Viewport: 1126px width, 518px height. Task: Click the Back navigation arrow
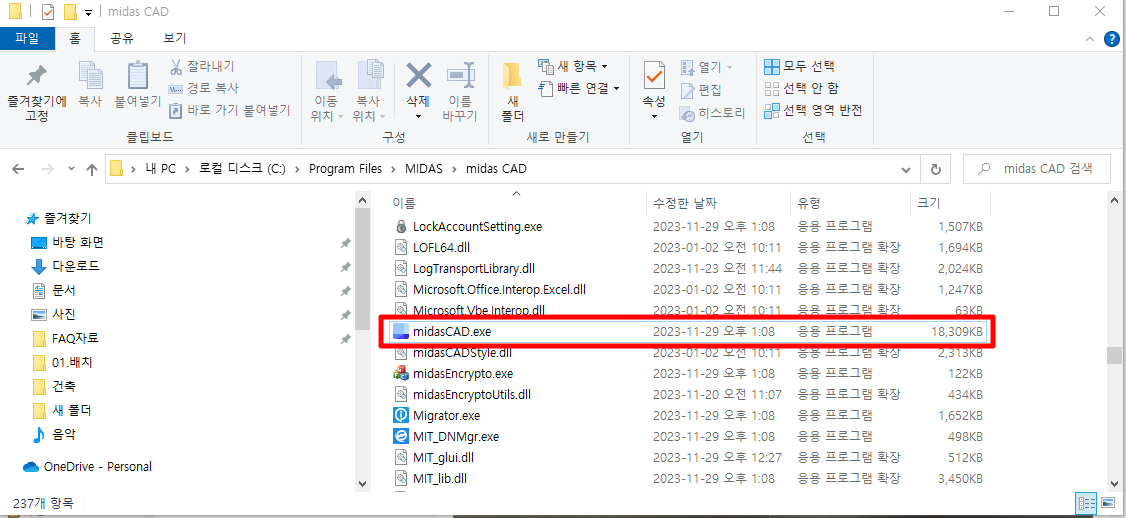19,170
